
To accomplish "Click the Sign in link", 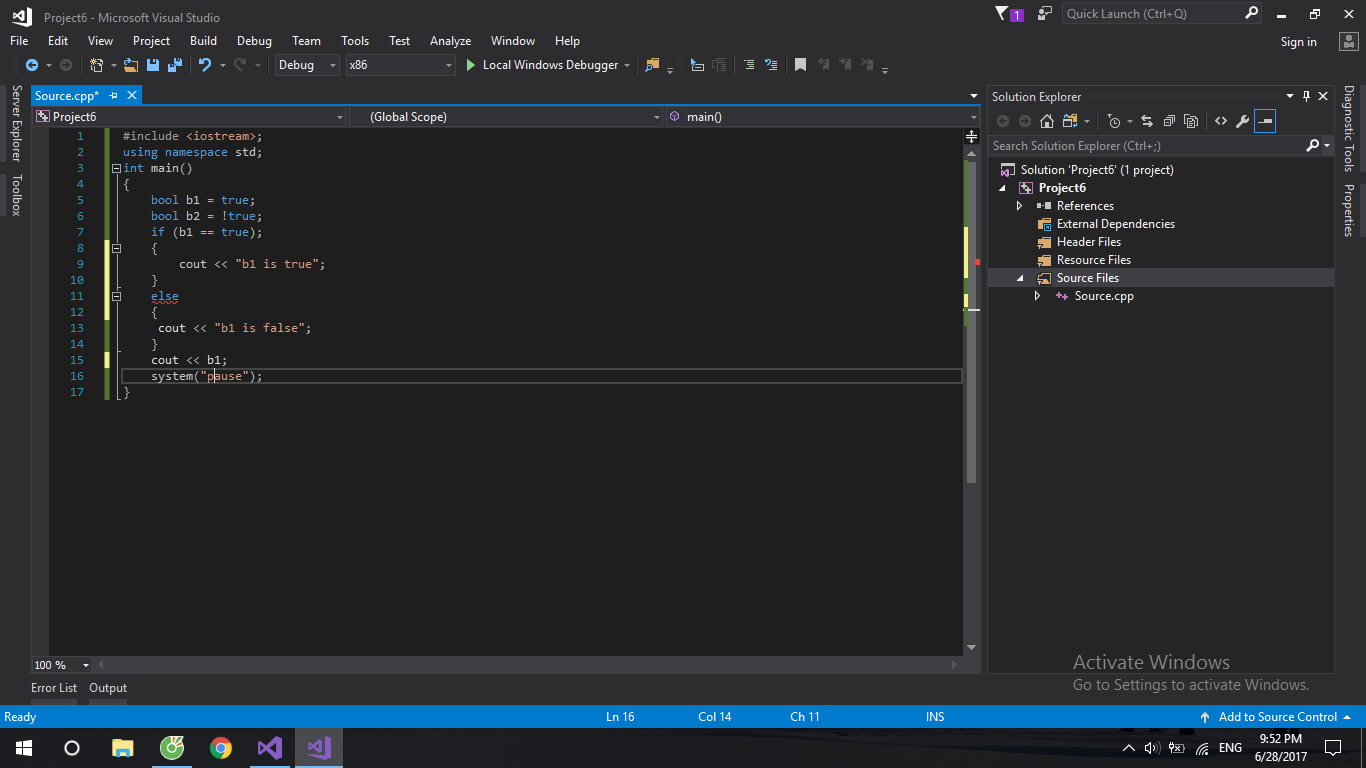I will [1298, 42].
